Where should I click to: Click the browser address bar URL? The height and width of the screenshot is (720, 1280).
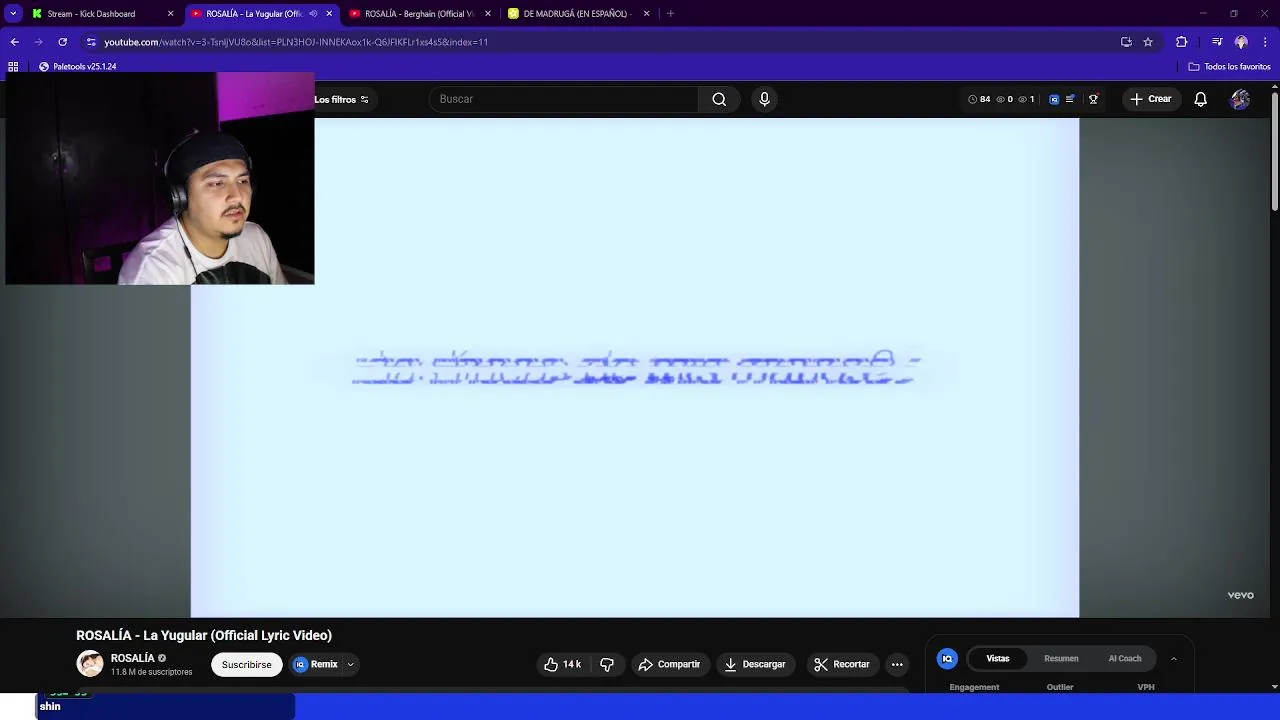296,42
